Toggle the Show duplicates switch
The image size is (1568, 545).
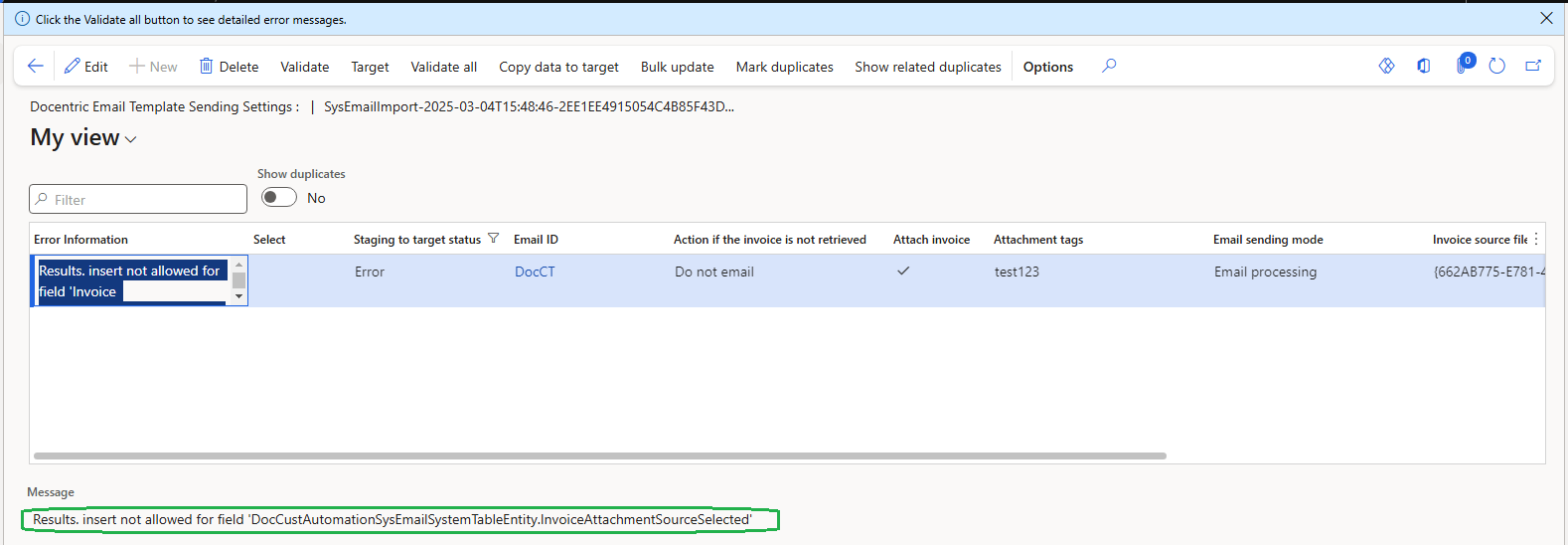[279, 197]
